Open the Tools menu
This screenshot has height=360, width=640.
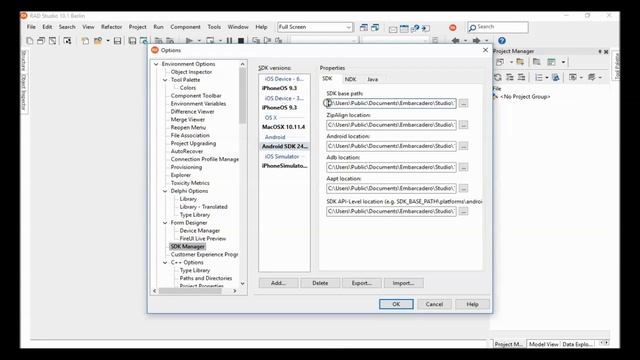pos(214,27)
